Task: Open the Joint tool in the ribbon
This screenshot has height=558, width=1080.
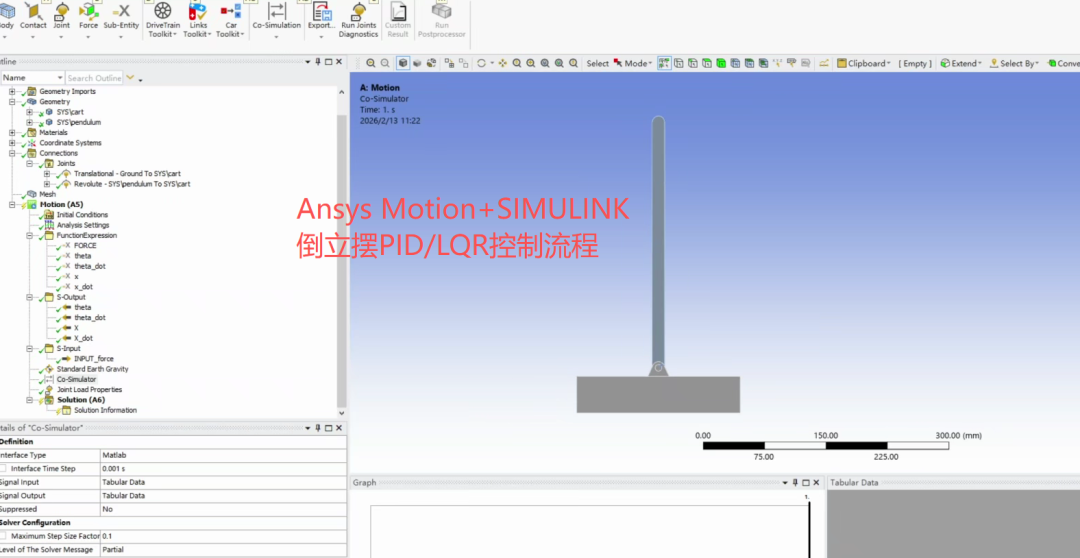Action: point(61,18)
